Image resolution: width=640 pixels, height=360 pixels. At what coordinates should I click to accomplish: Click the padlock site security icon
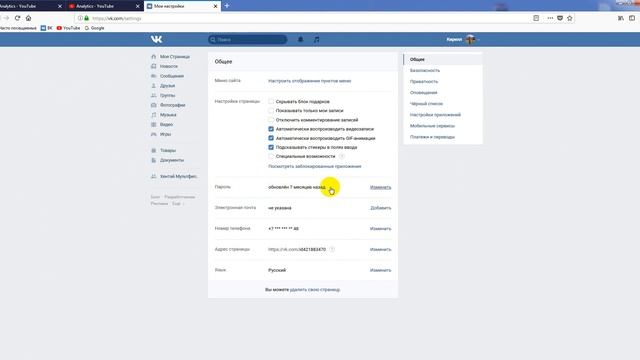pyautogui.click(x=87, y=18)
